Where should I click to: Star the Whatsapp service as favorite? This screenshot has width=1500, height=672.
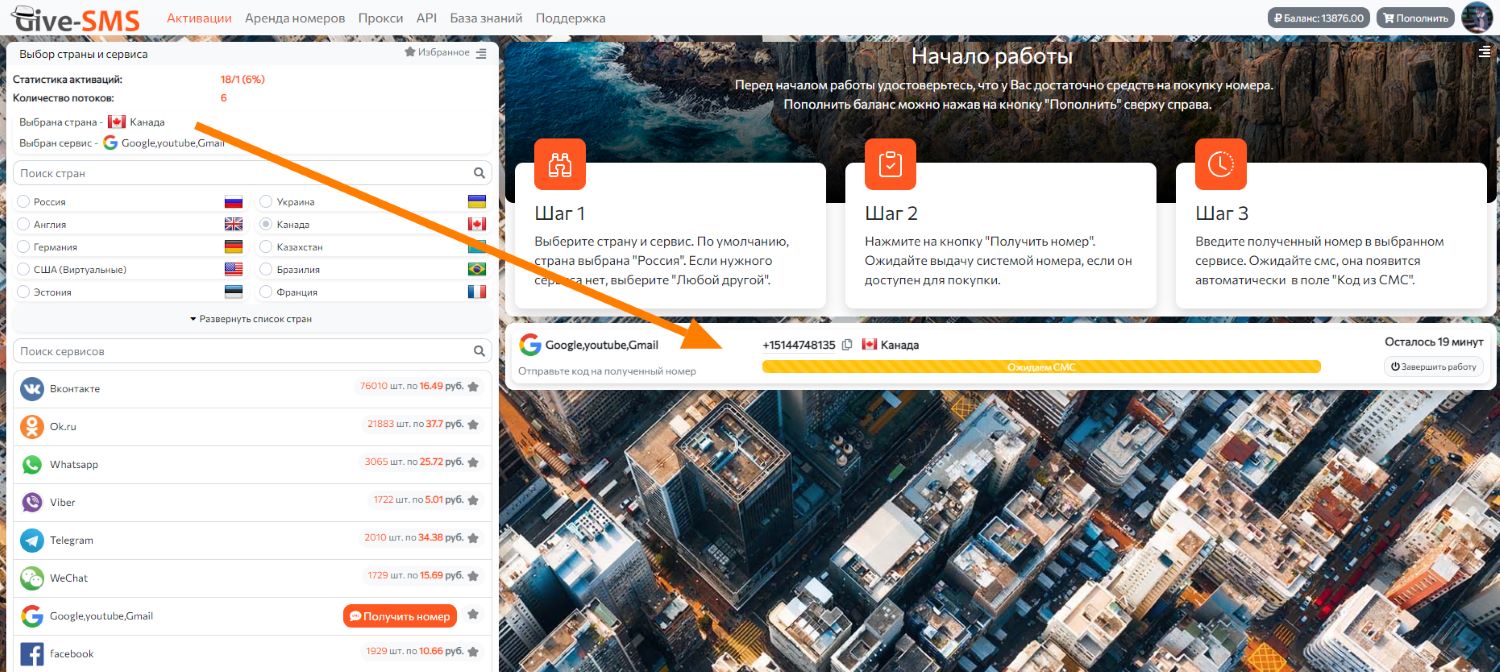[x=473, y=463]
